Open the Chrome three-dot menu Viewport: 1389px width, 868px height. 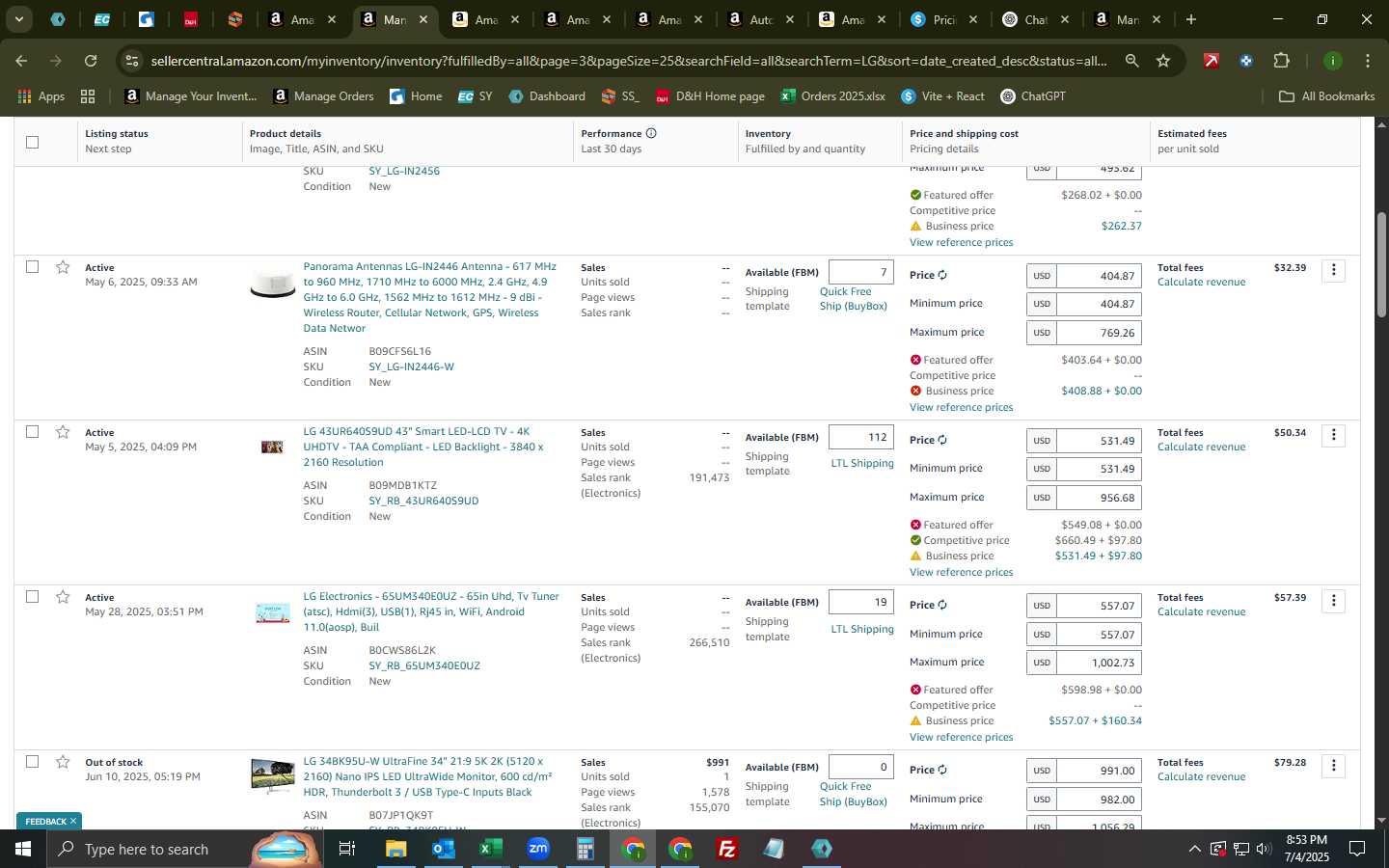pos(1367,61)
